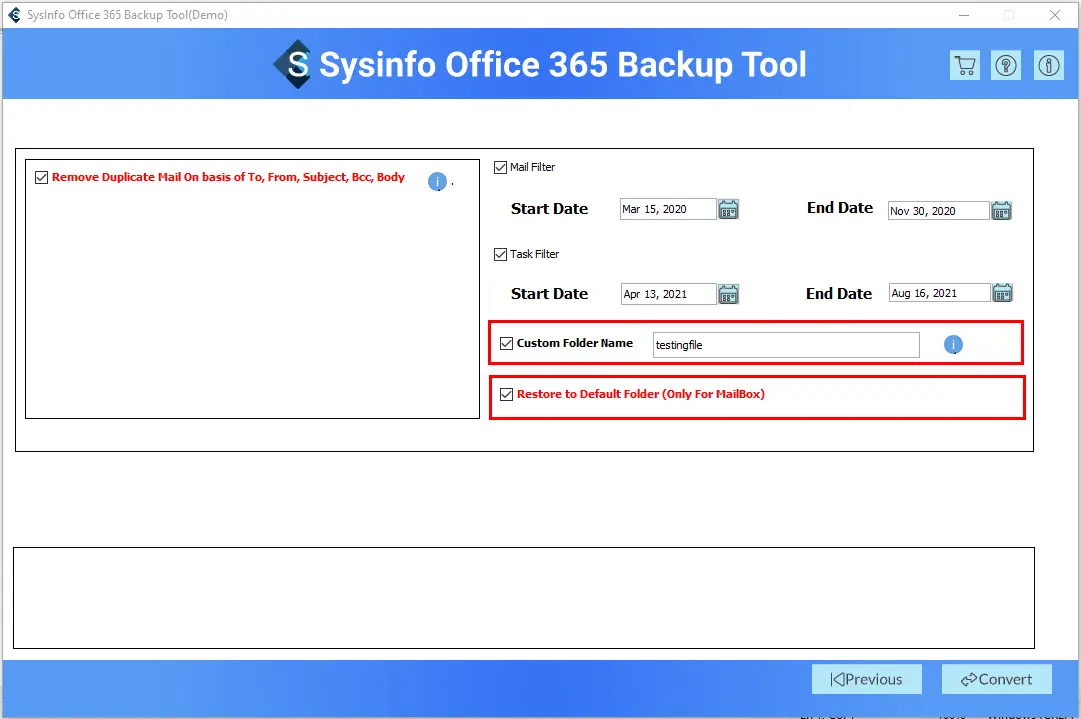The width and height of the screenshot is (1081, 719).
Task: Click Task Filter start date field Apr 13, 2021
Action: point(669,294)
